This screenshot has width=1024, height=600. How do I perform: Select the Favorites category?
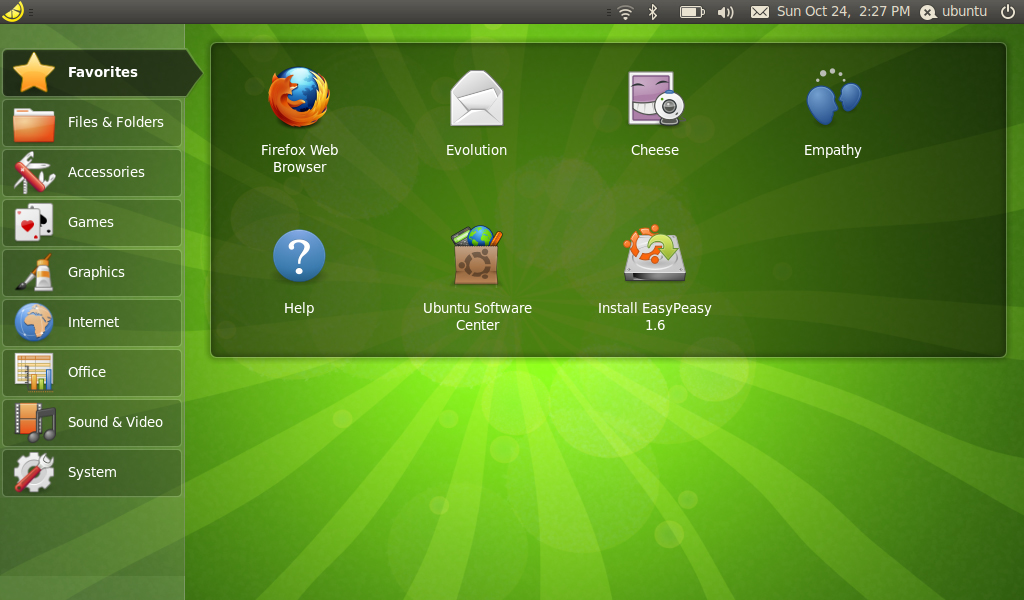click(101, 72)
